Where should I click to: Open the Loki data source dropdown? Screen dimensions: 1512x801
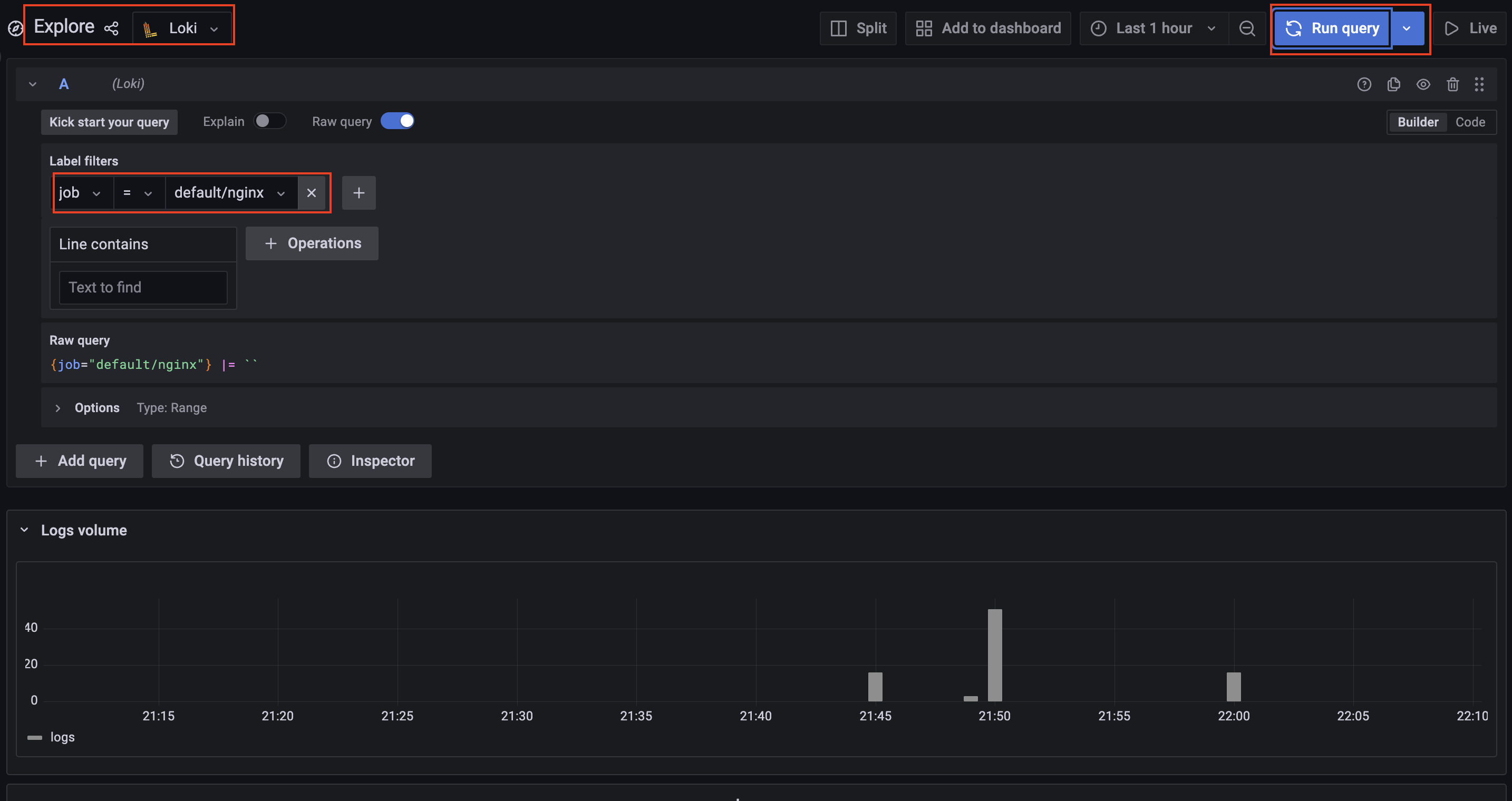click(x=182, y=28)
